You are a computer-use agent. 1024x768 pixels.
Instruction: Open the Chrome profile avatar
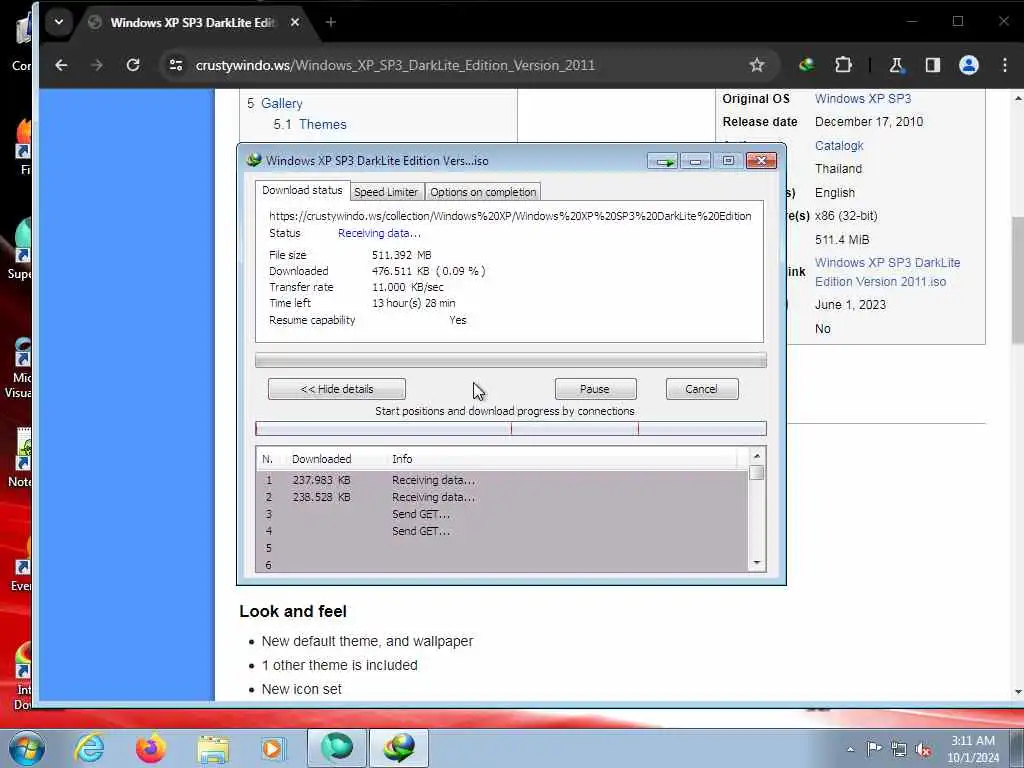968,65
